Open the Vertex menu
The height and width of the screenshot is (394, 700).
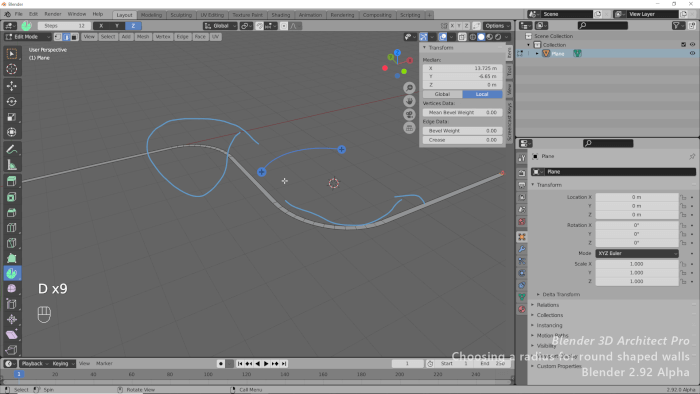(x=162, y=37)
